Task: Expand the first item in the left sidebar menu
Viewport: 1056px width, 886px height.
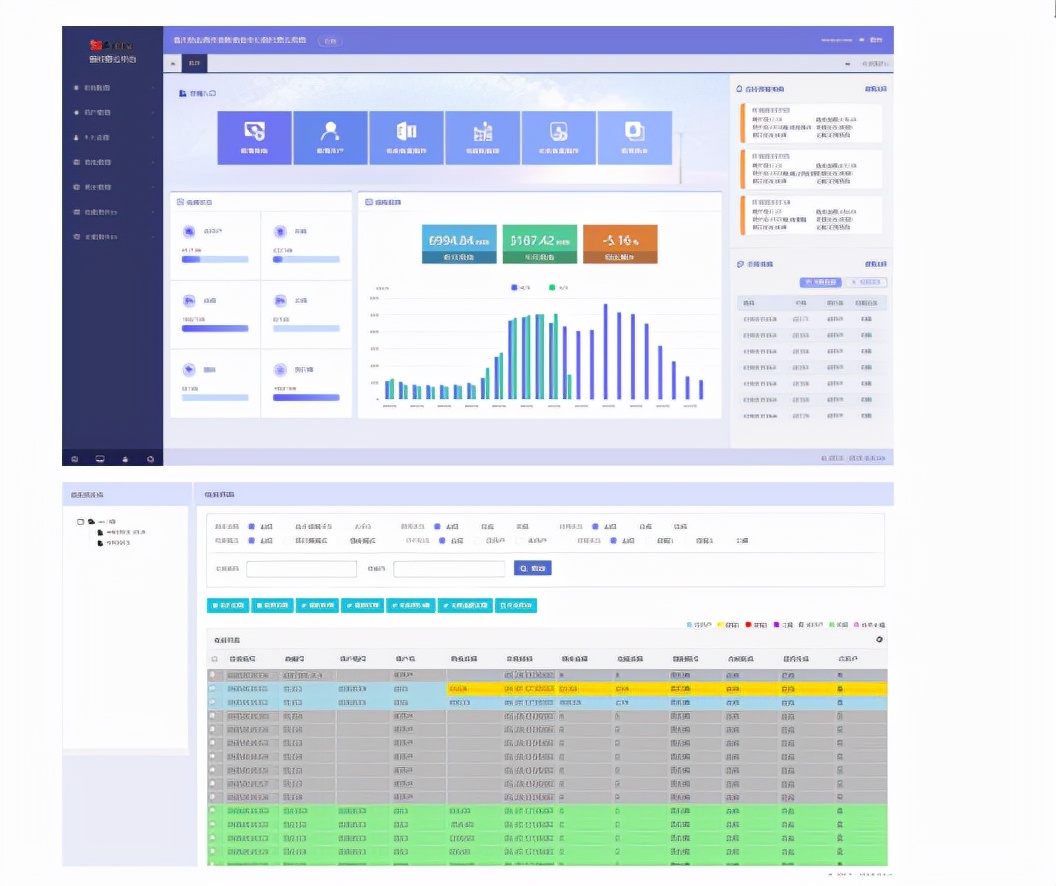Action: point(112,88)
